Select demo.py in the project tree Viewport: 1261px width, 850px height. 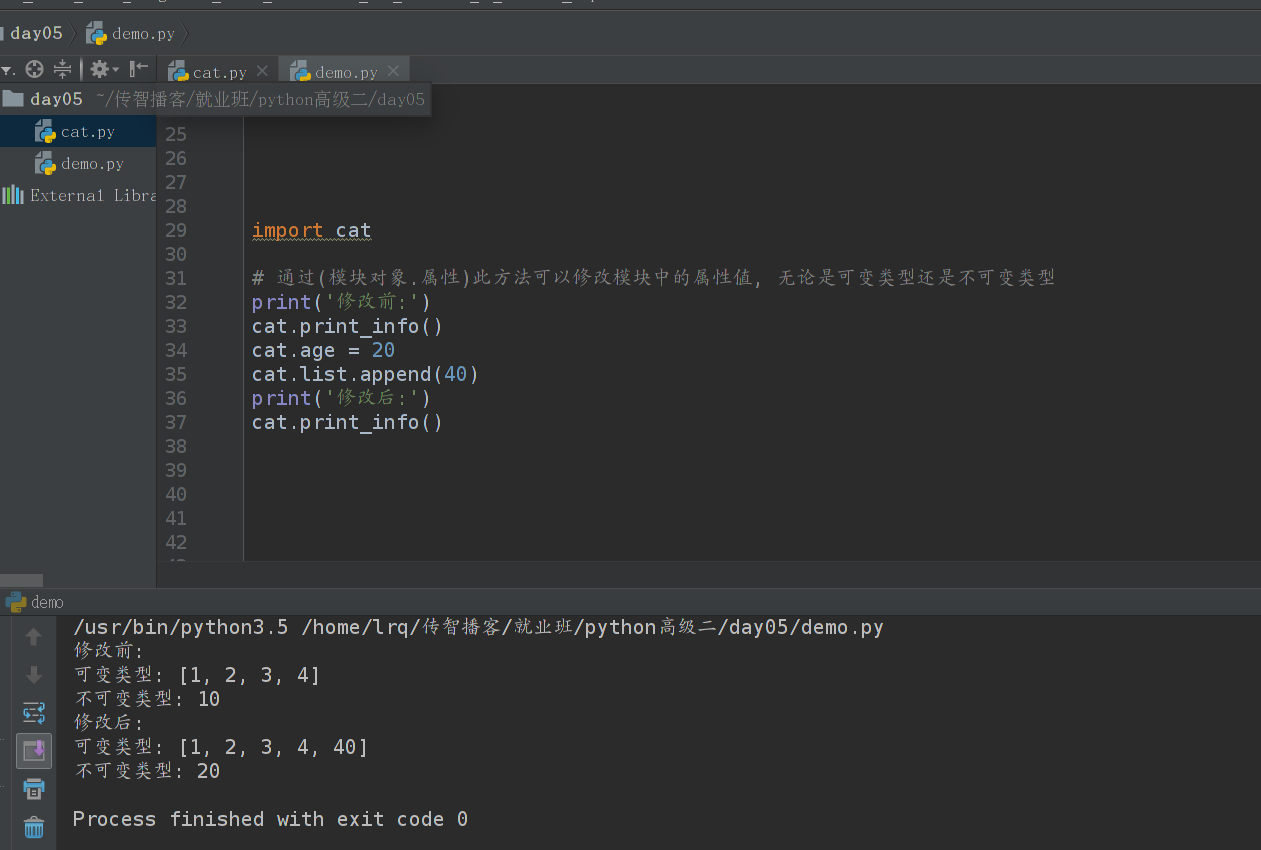pyautogui.click(x=92, y=164)
